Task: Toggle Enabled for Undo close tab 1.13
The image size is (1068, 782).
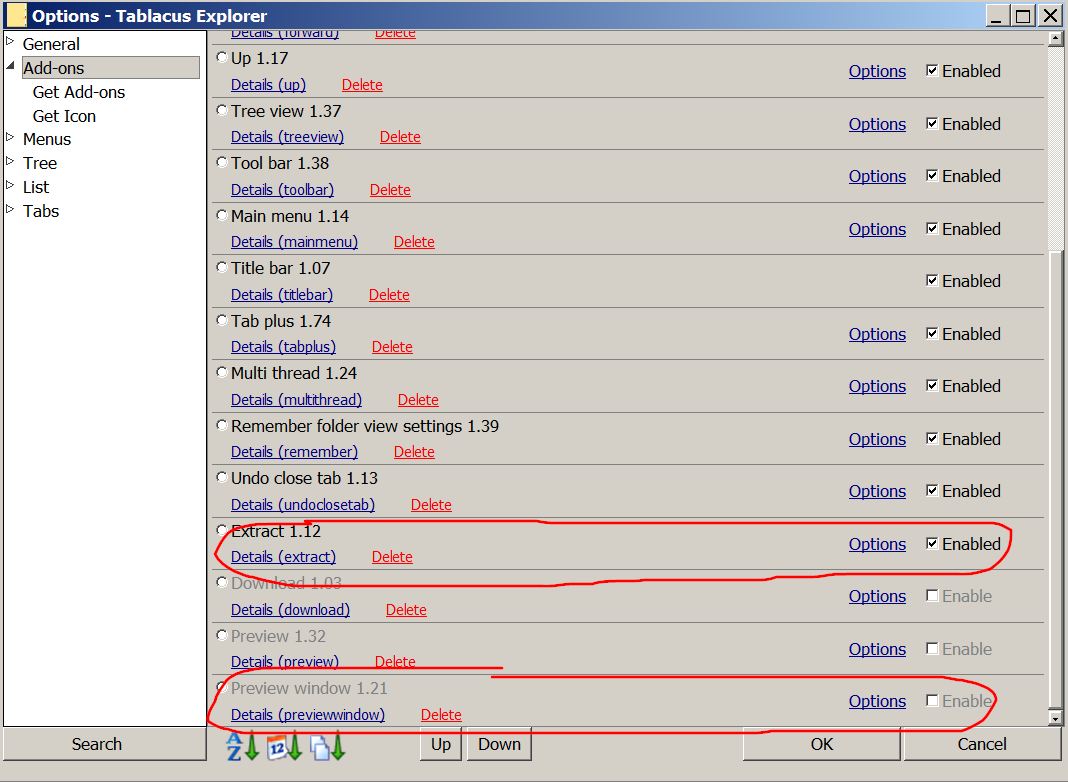Action: point(932,490)
